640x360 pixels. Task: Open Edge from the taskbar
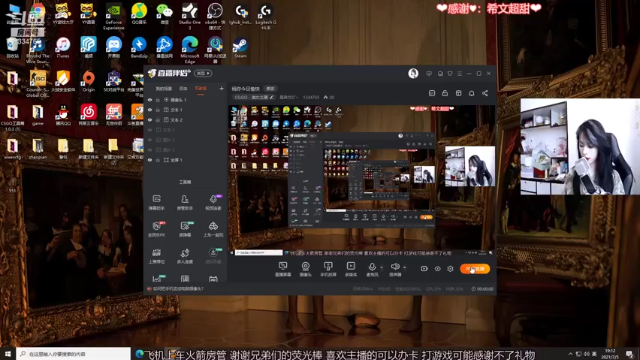coord(139,353)
